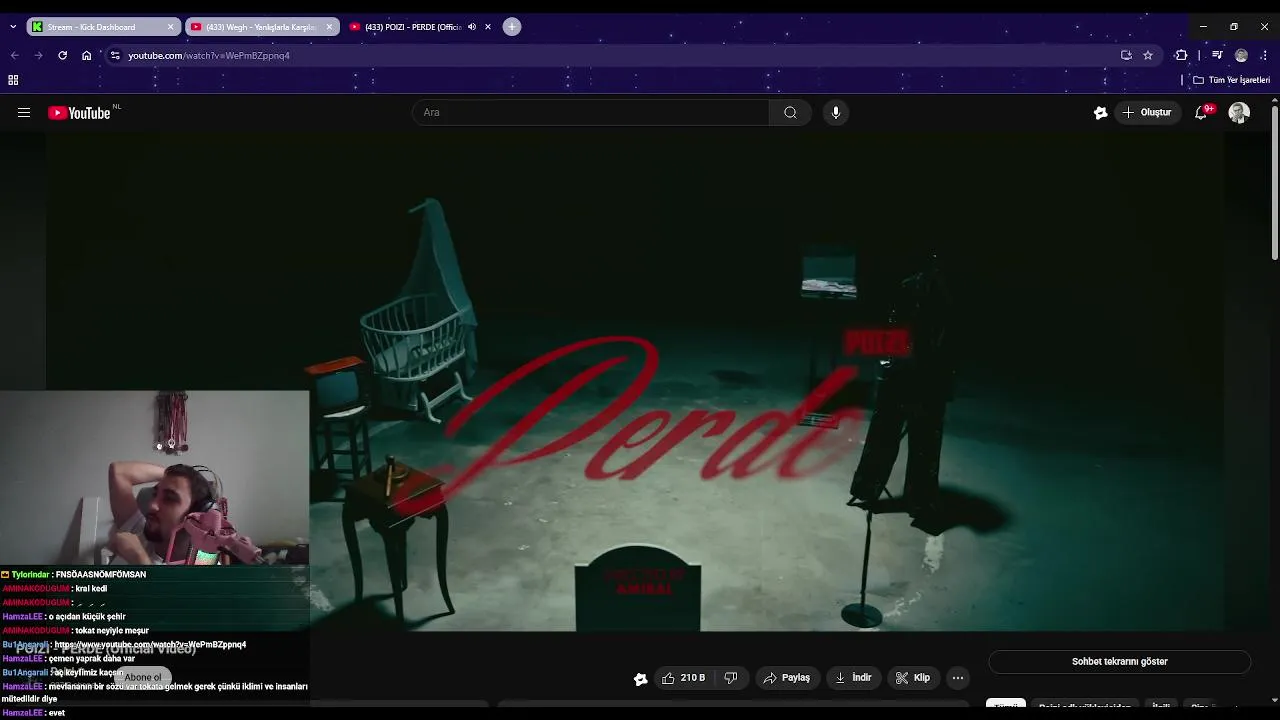The width and height of the screenshot is (1280, 720).
Task: Click the YouTube search magnifier button
Action: click(x=790, y=113)
